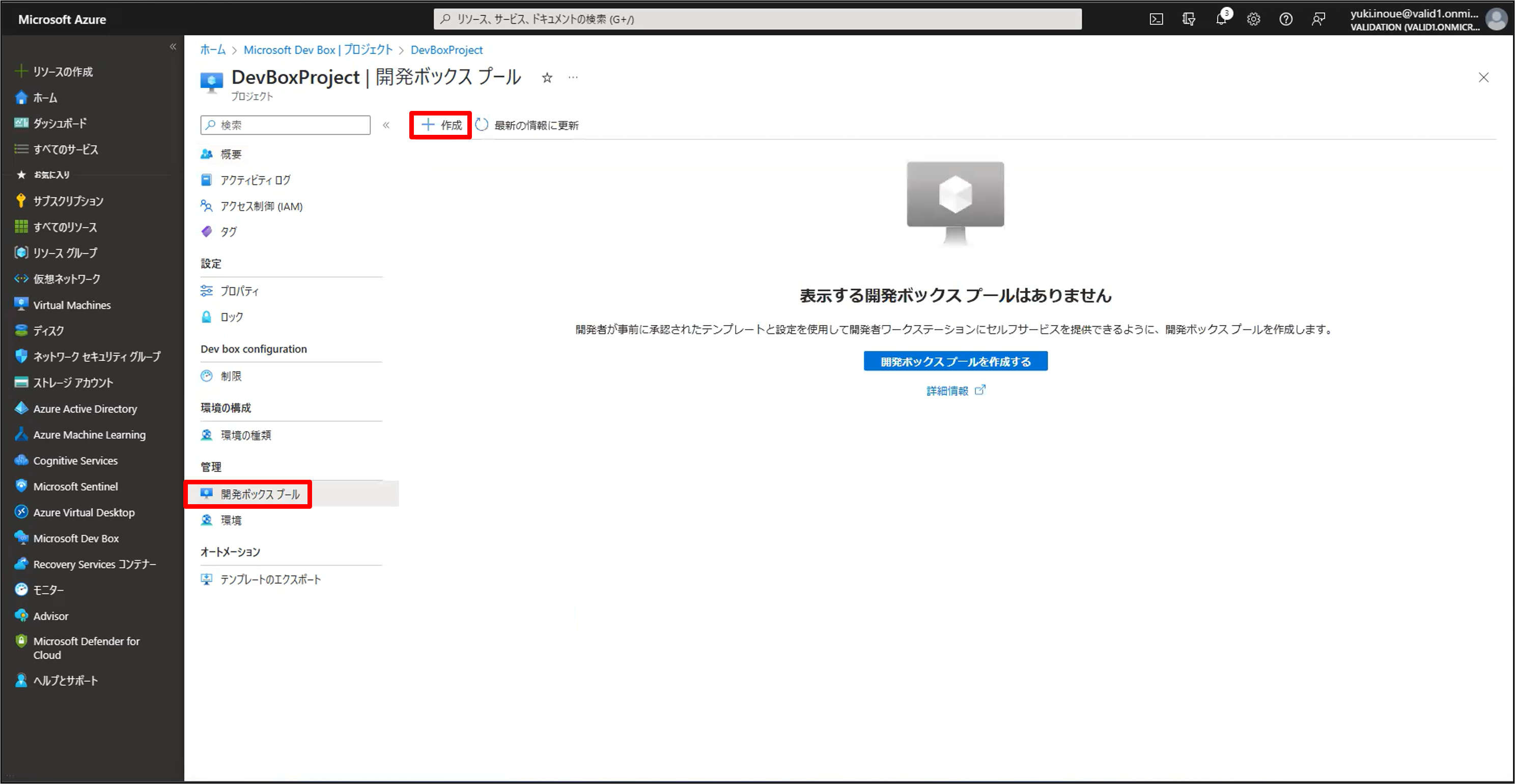Collapse the left portal navigation menu

pyautogui.click(x=173, y=46)
